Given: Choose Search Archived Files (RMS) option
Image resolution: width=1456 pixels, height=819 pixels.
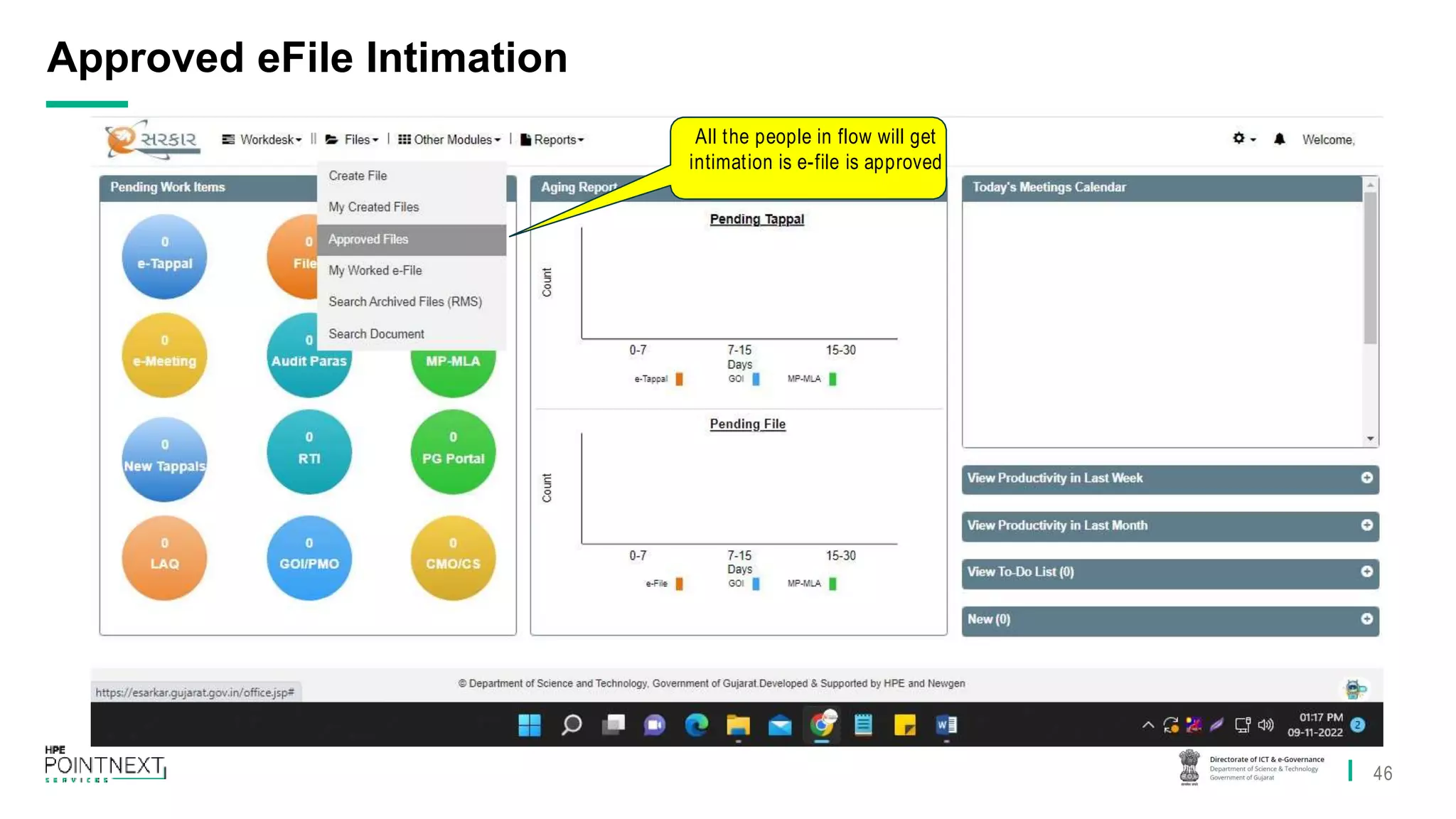Looking at the screenshot, I should pos(405,302).
